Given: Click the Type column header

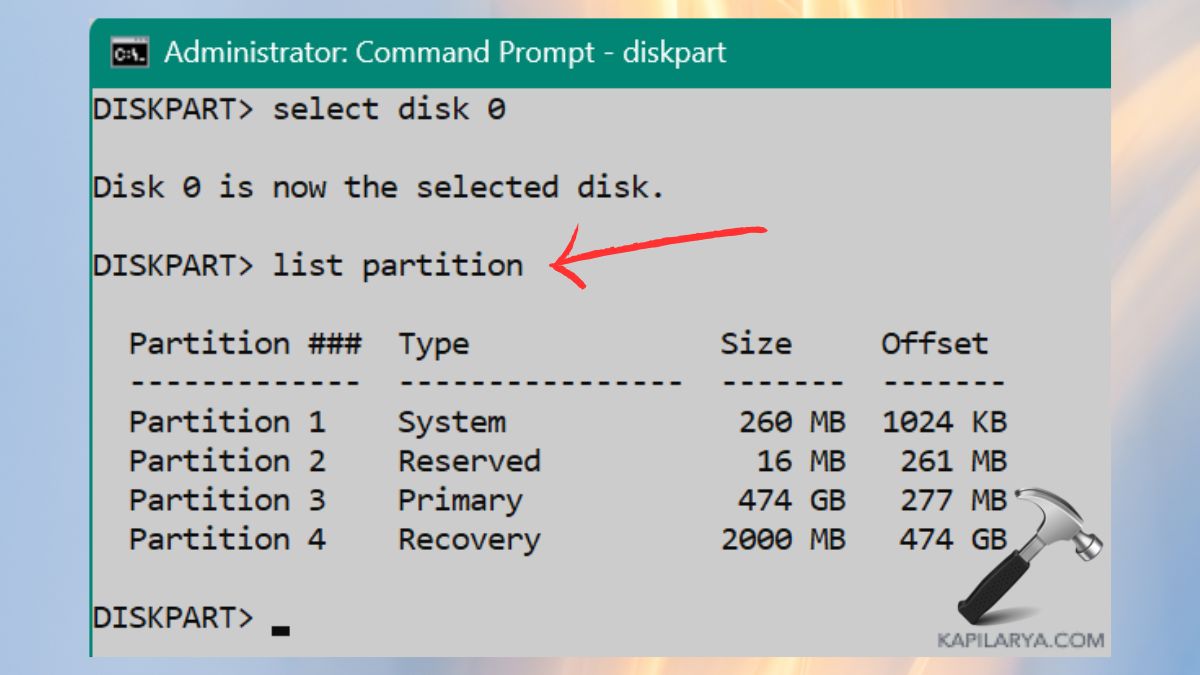Looking at the screenshot, I should coord(432,343).
